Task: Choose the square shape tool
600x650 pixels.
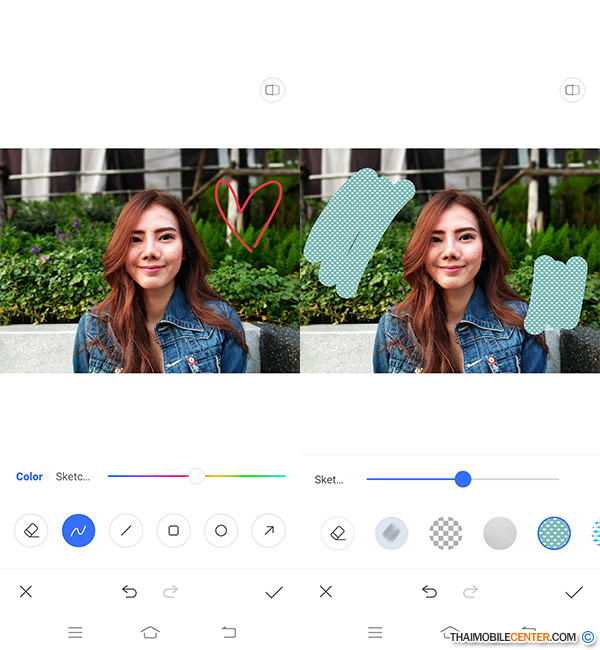Action: point(174,531)
